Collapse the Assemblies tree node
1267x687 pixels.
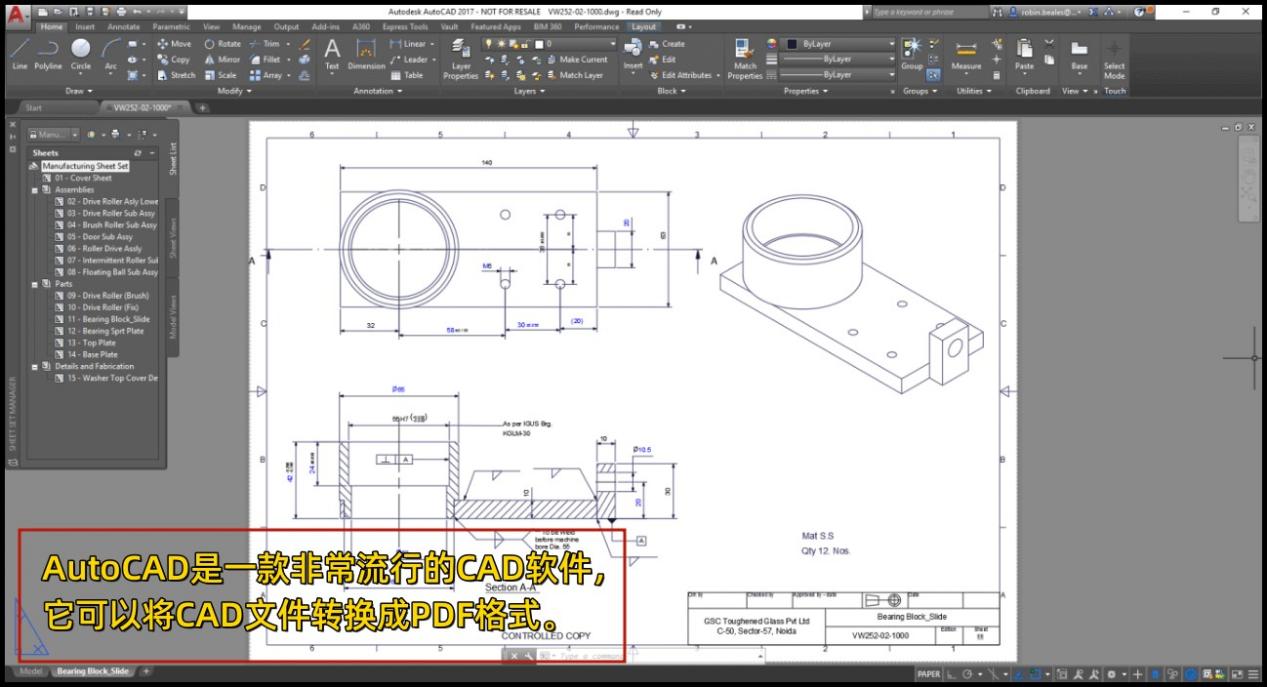pyautogui.click(x=35, y=190)
